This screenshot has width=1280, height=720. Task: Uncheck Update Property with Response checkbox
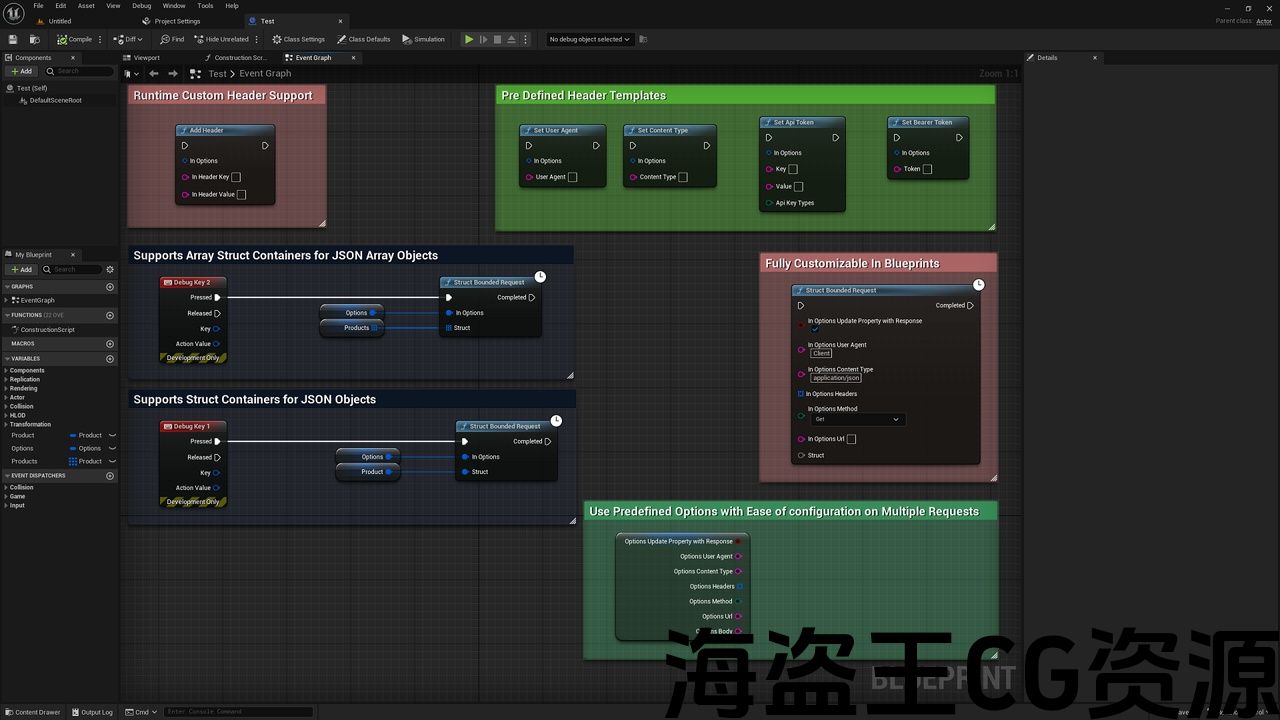(815, 329)
